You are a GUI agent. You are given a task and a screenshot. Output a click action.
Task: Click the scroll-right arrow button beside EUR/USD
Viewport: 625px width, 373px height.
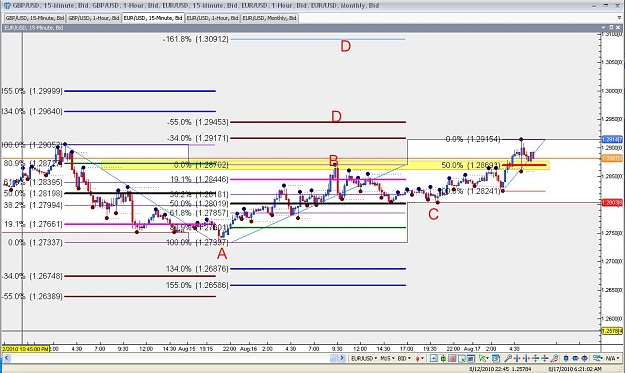pyautogui.click(x=342, y=358)
